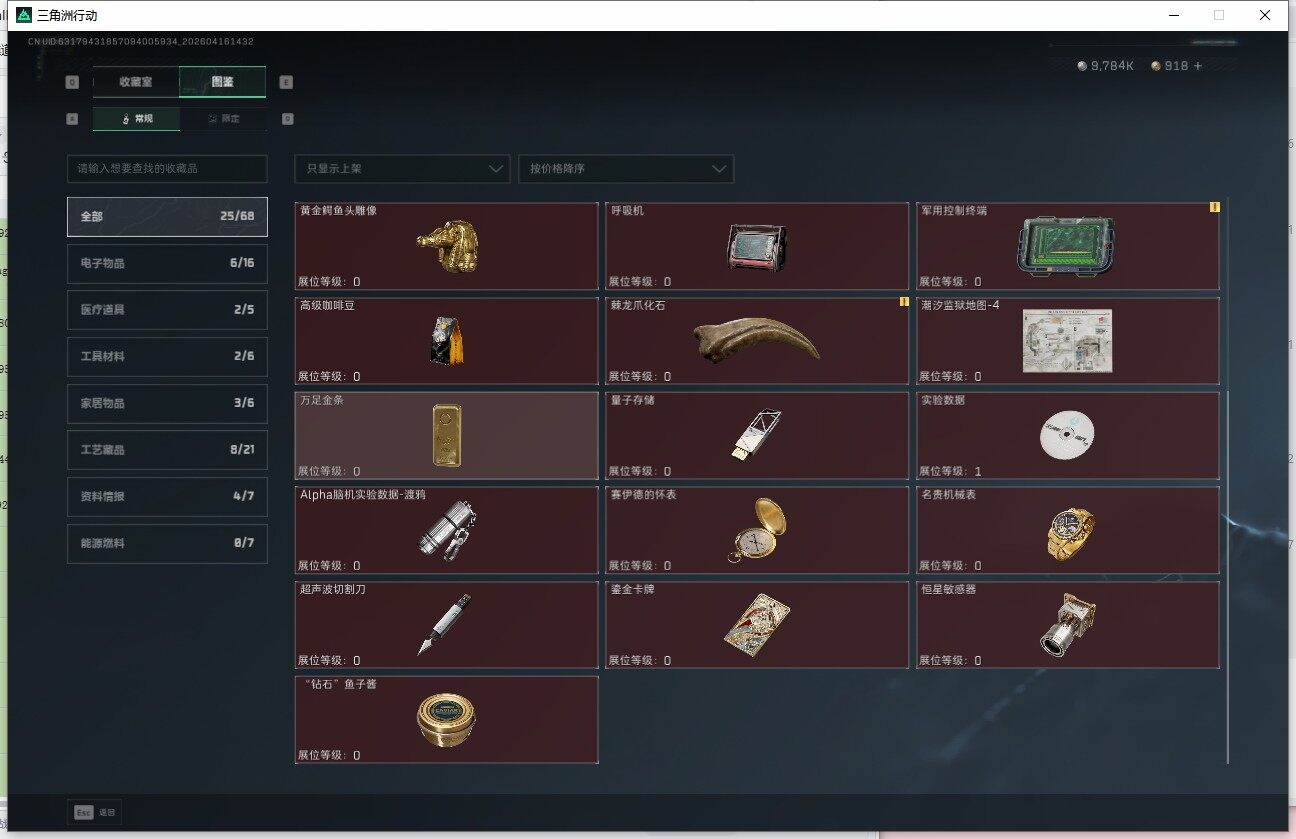Click the yellow alert badge on 军用控制终端
1296x839 pixels.
click(x=1214, y=208)
